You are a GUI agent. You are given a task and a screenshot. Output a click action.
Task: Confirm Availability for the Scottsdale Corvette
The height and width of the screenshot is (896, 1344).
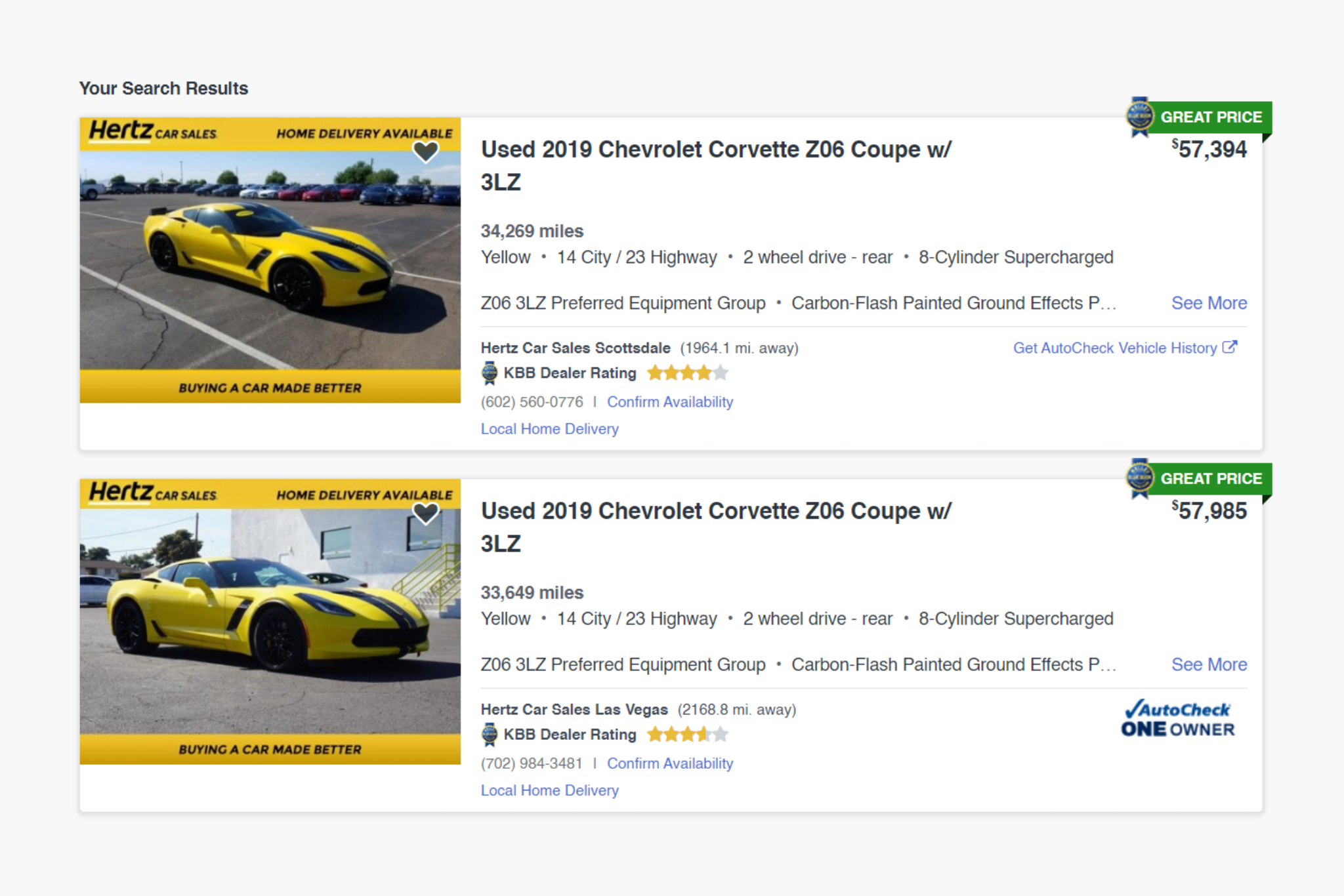pos(669,402)
